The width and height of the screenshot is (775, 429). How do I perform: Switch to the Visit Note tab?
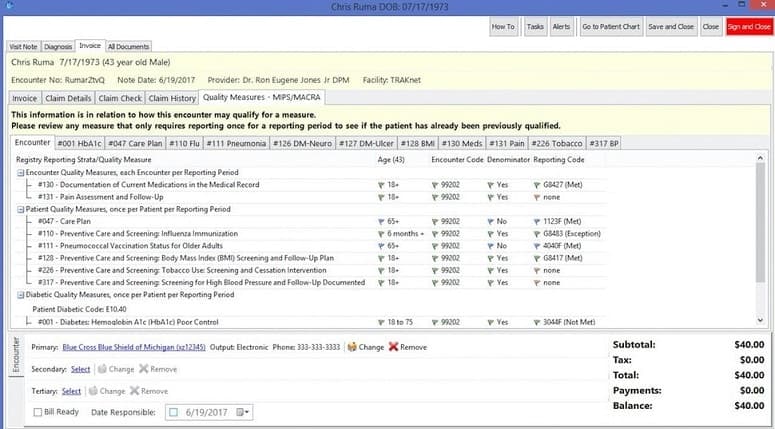click(23, 46)
